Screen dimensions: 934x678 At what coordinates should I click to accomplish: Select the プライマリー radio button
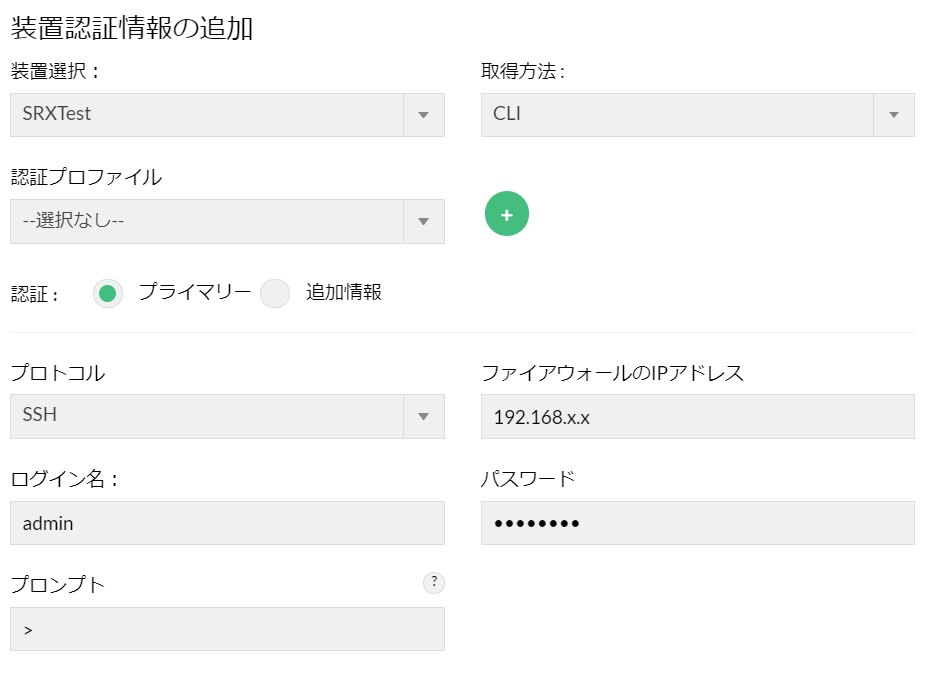click(108, 293)
